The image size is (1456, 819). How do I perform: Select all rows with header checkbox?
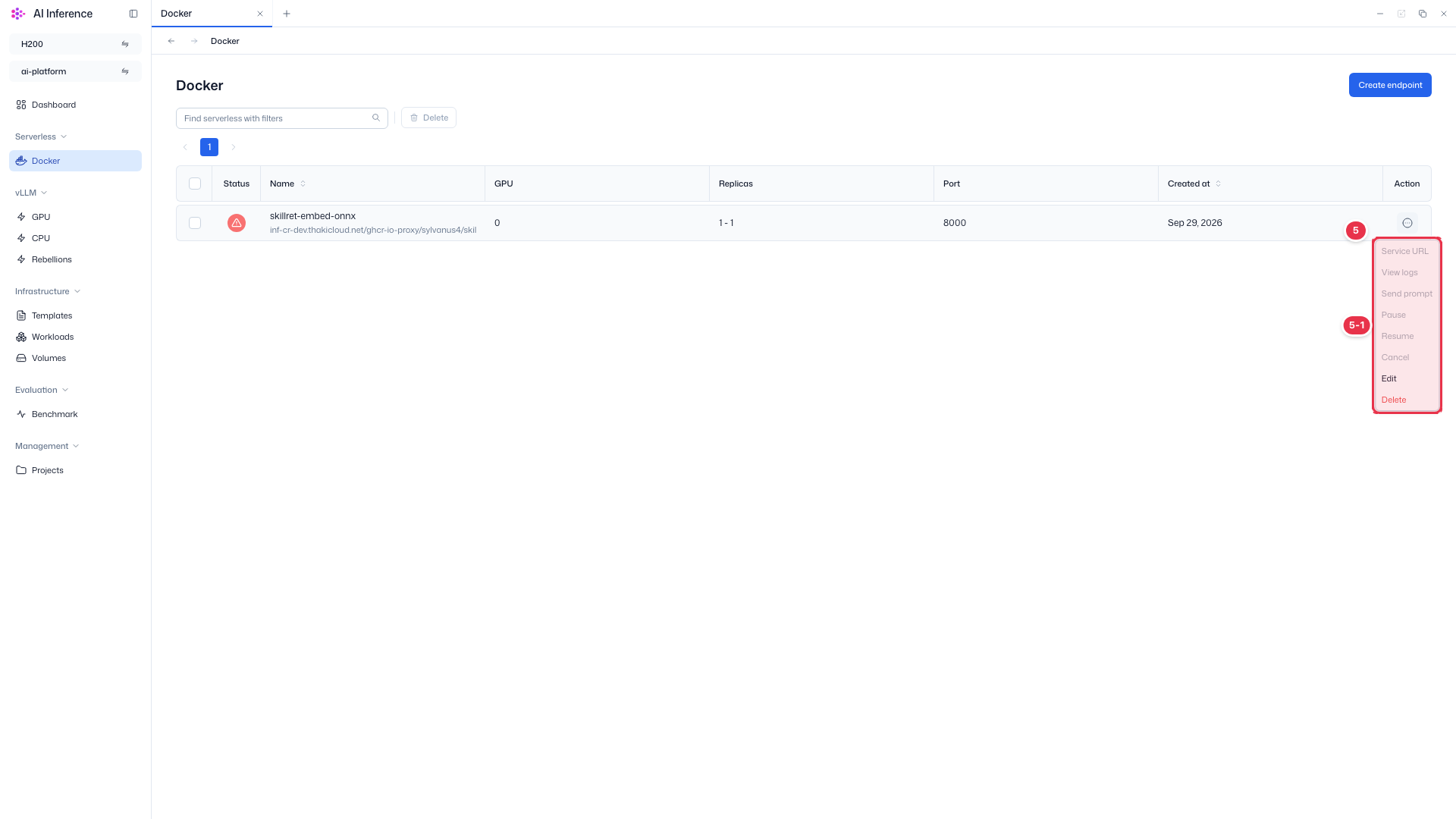[x=195, y=184]
